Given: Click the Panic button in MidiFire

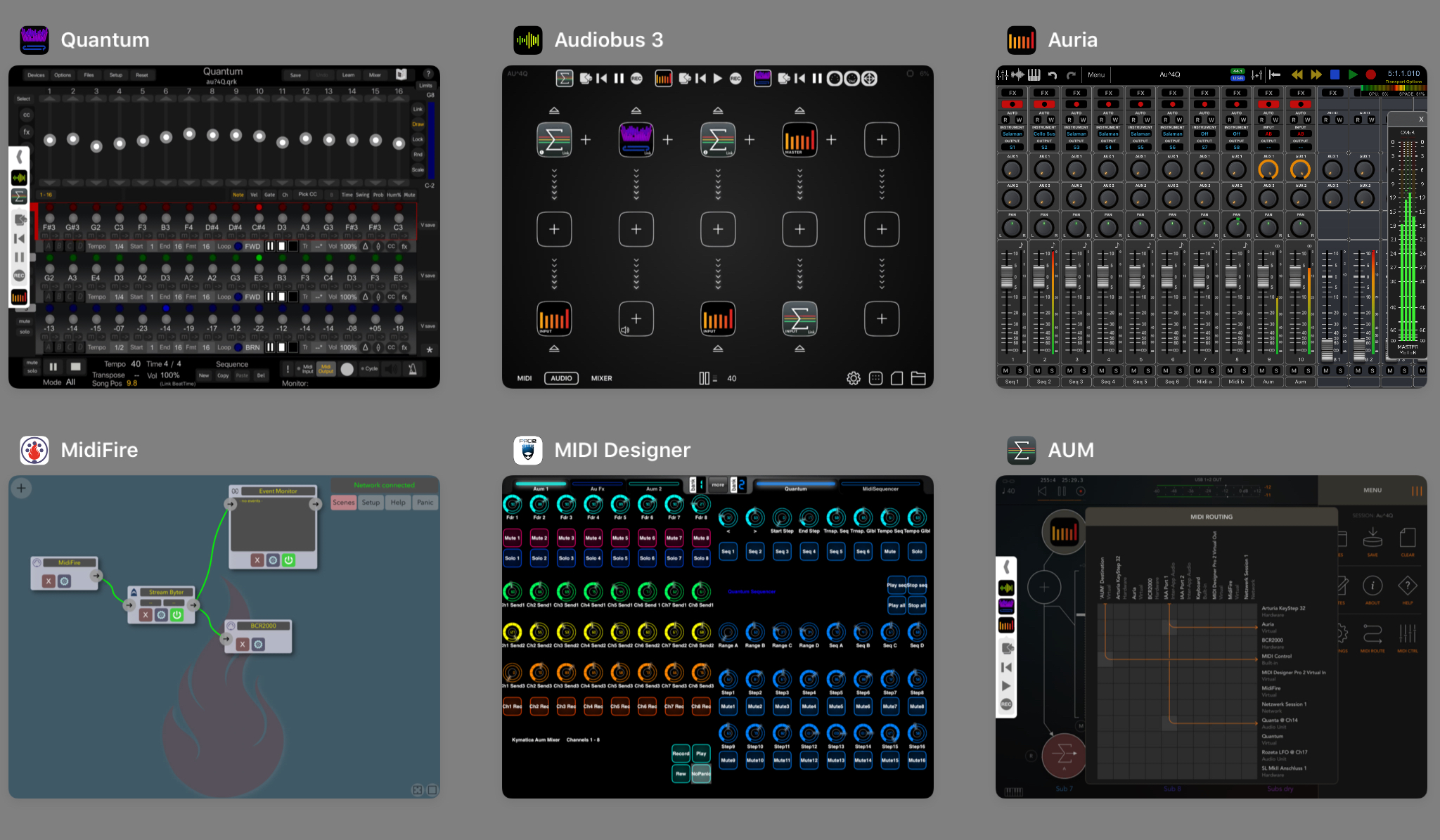Looking at the screenshot, I should [425, 503].
